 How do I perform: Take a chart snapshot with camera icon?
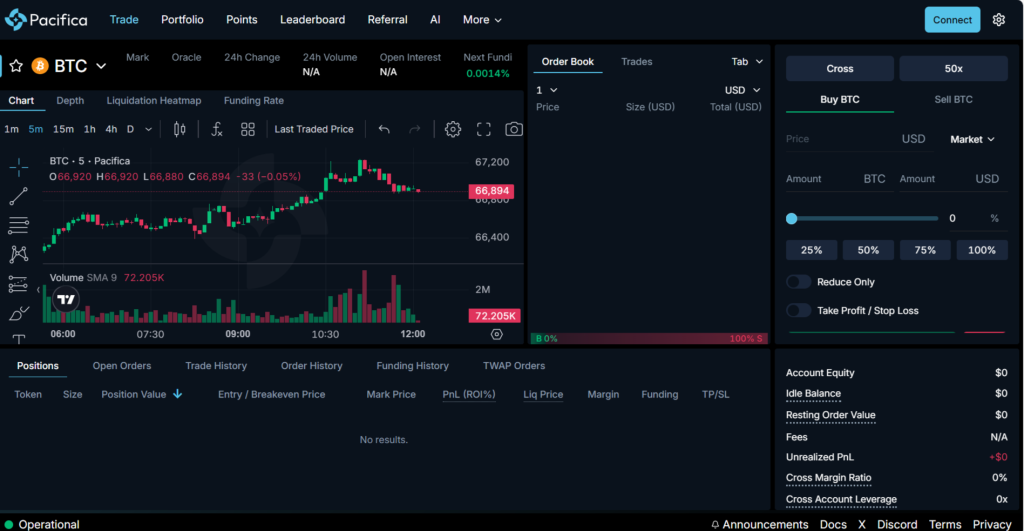click(514, 129)
